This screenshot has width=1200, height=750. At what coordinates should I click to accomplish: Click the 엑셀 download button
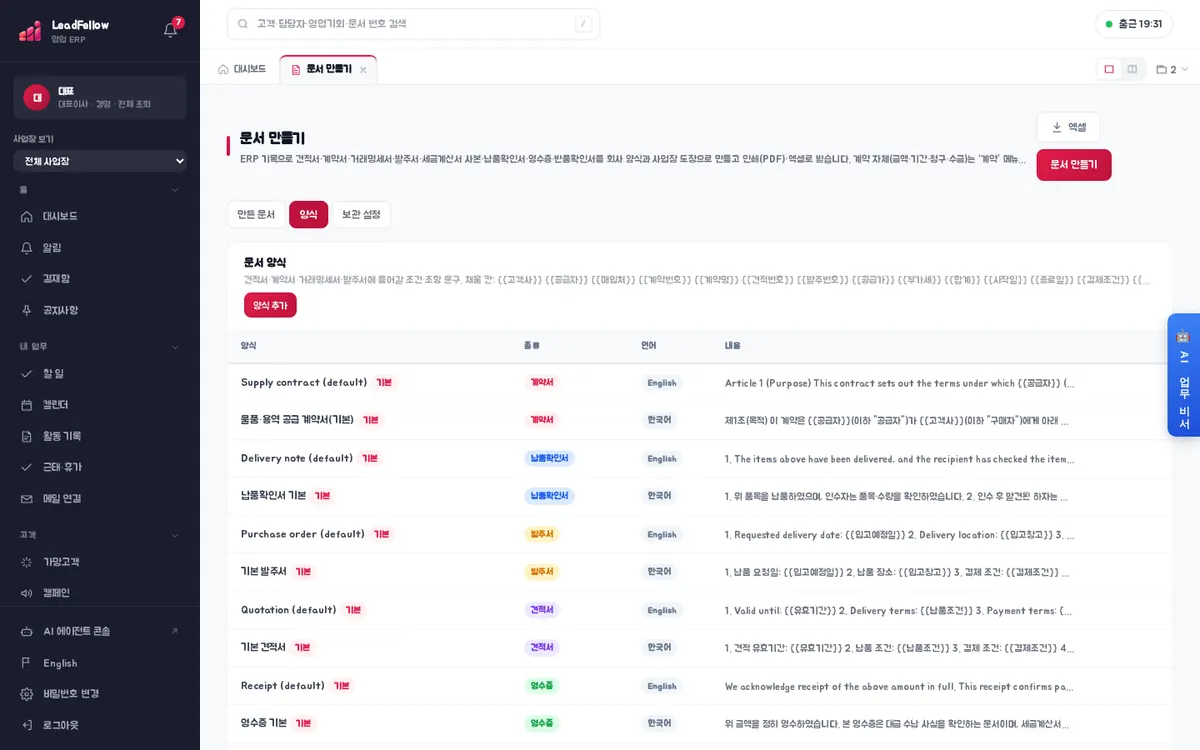click(1068, 127)
